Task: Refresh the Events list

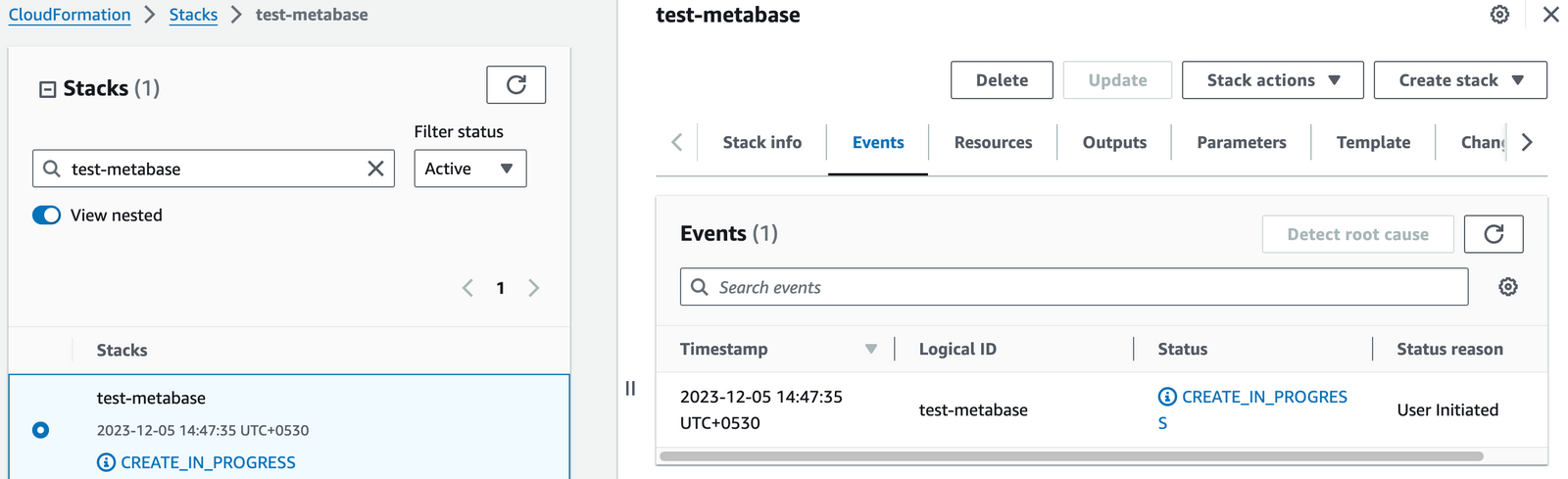Action: click(1494, 234)
